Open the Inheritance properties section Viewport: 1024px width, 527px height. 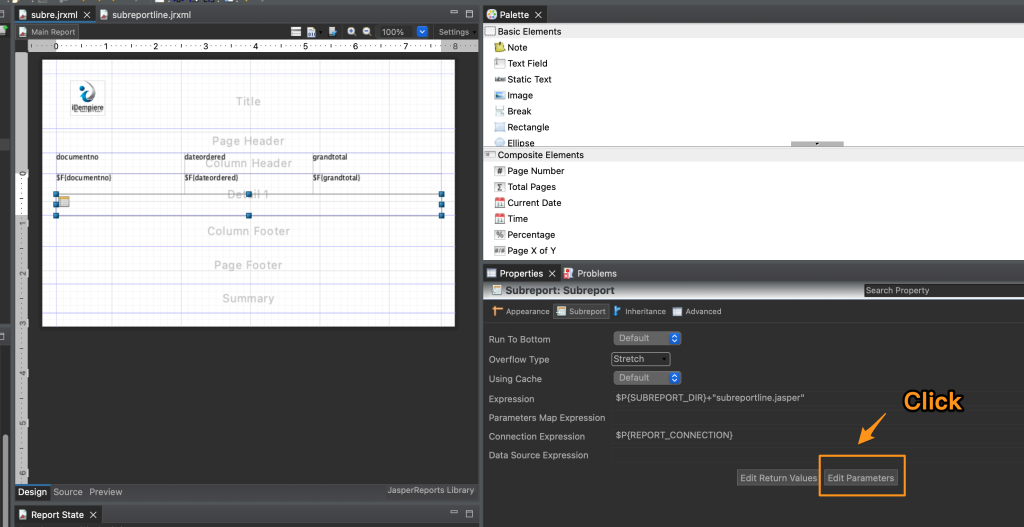click(x=639, y=311)
